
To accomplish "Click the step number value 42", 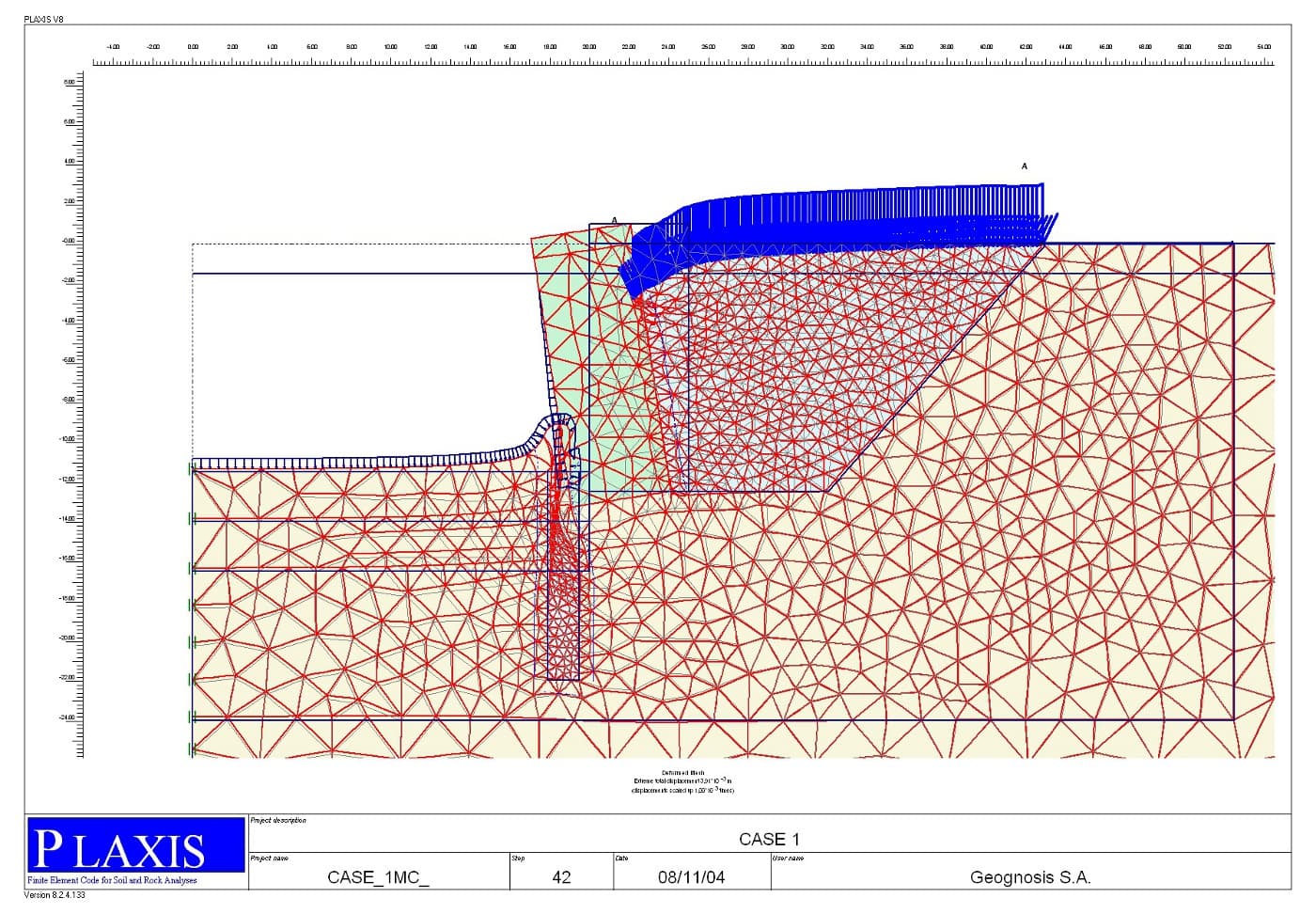I will 561,877.
